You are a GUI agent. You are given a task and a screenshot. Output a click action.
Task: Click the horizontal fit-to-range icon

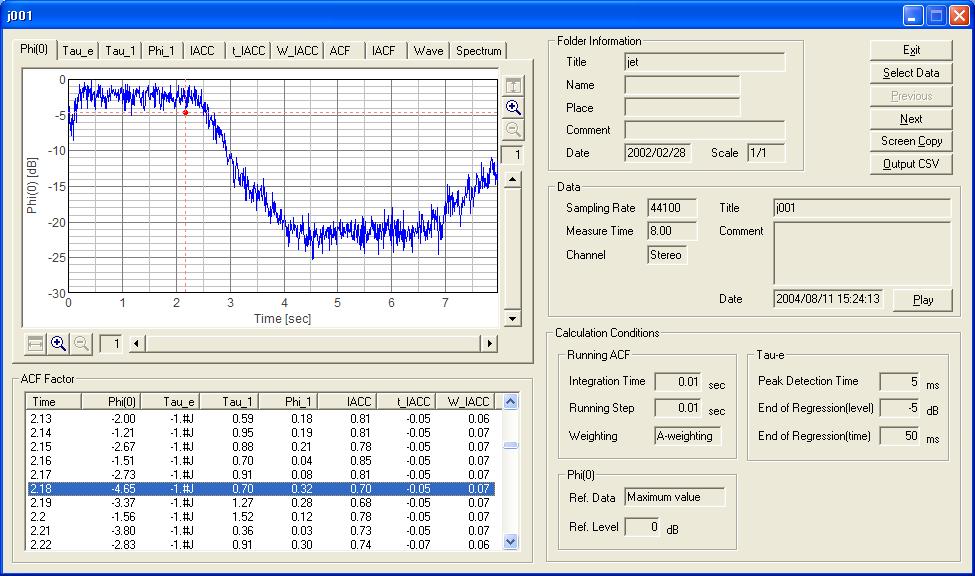coord(35,344)
